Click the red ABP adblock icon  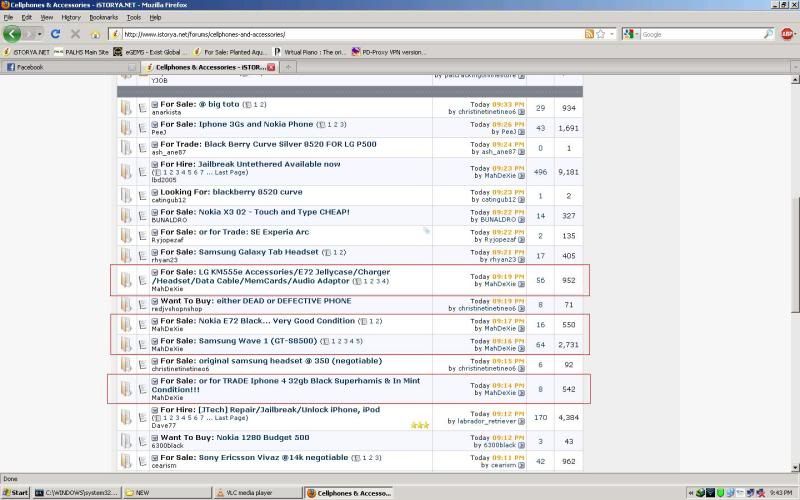[787, 34]
